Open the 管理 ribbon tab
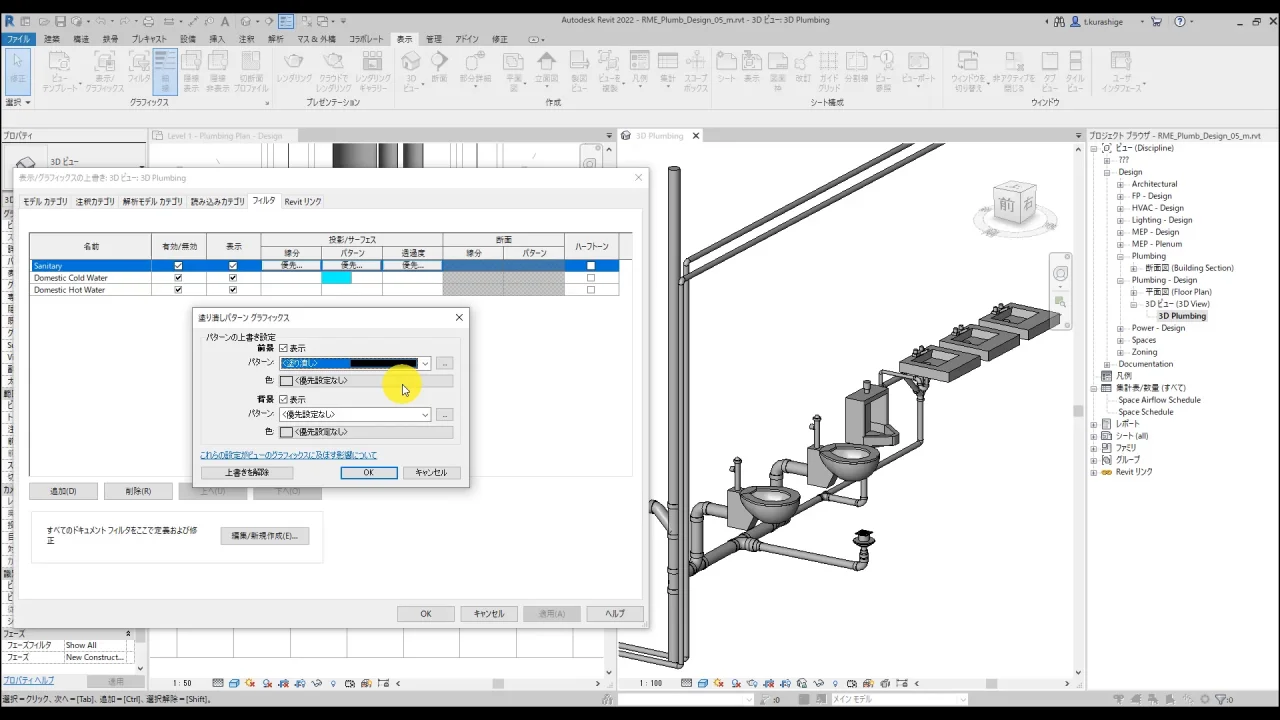 point(434,39)
